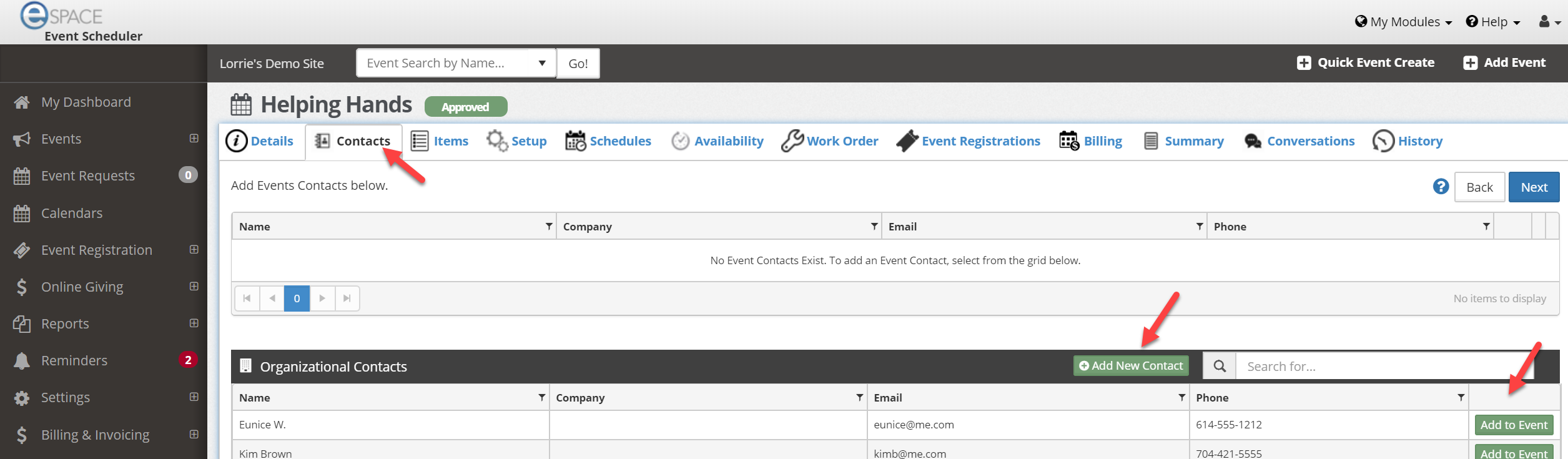
Task: Click the previous page arrow in pager
Action: pyautogui.click(x=272, y=299)
